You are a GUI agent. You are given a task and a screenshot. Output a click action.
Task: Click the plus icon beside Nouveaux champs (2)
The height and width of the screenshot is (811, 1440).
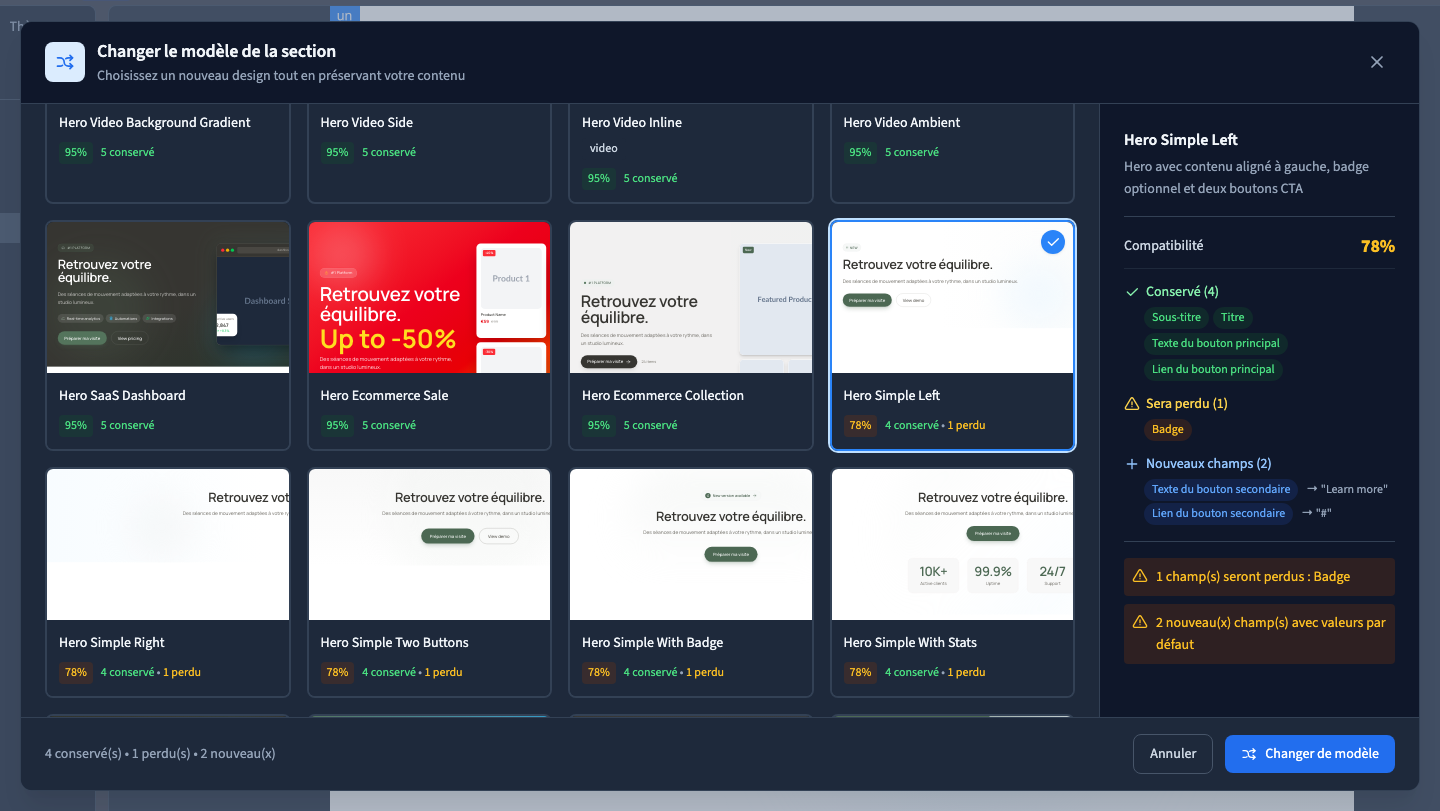point(1132,464)
